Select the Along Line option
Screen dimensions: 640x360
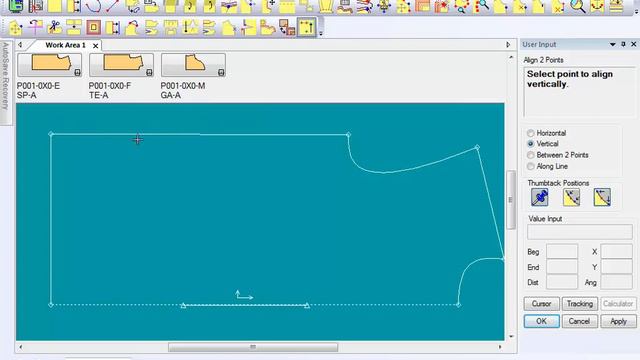(x=547, y=167)
